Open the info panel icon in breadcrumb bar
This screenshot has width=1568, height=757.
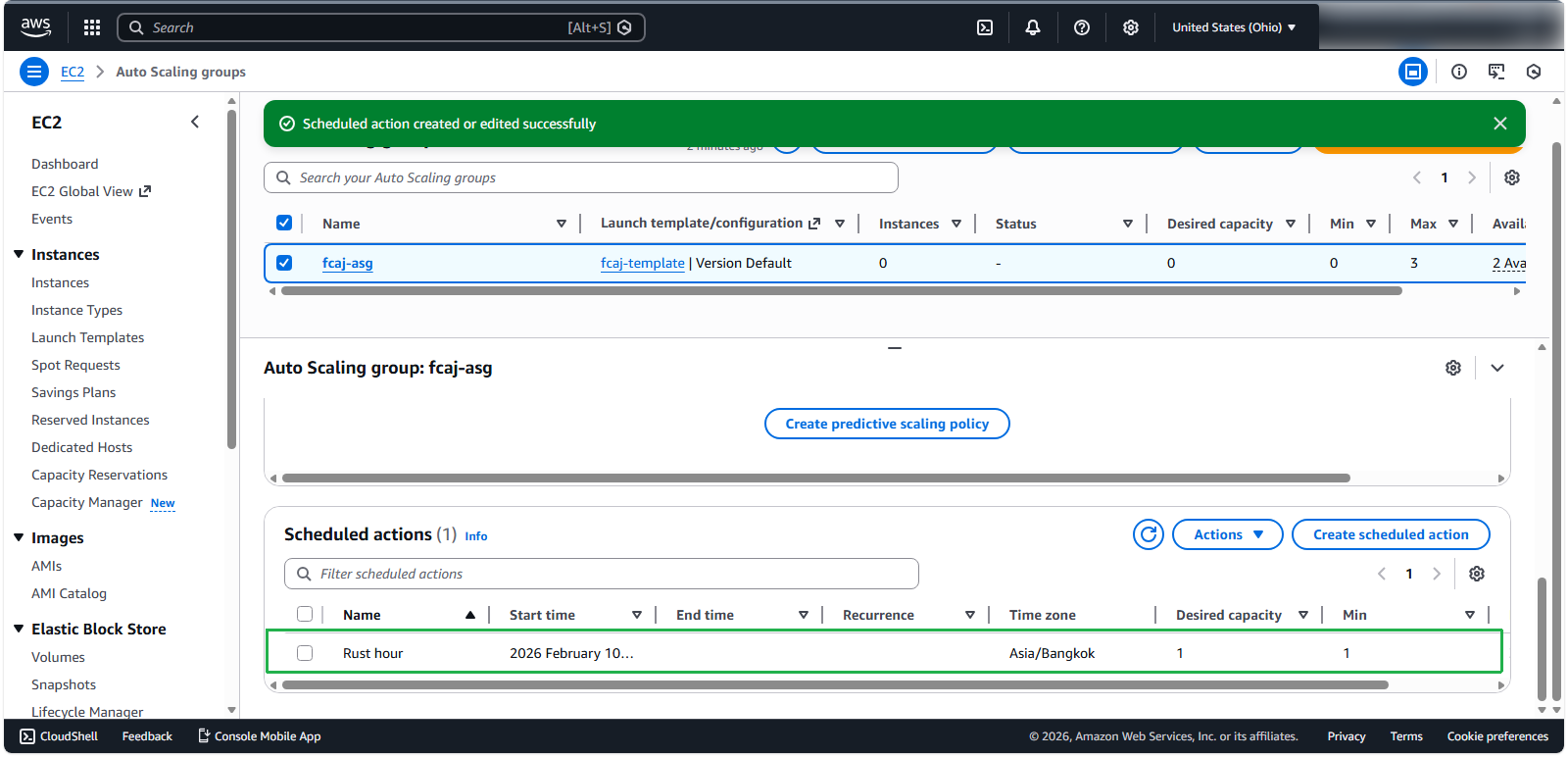point(1459,72)
